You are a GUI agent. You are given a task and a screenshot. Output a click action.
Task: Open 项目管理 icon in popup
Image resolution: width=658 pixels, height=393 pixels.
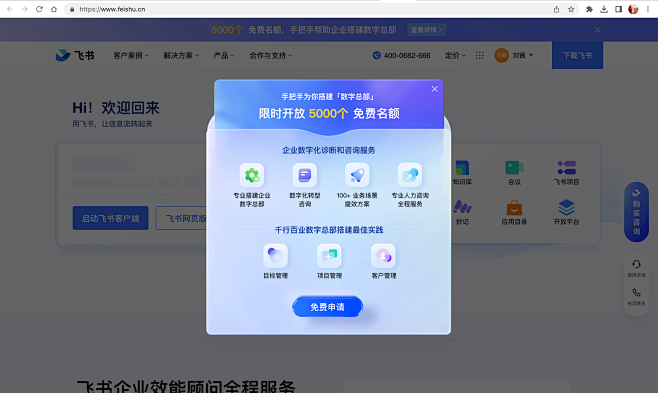(329, 255)
